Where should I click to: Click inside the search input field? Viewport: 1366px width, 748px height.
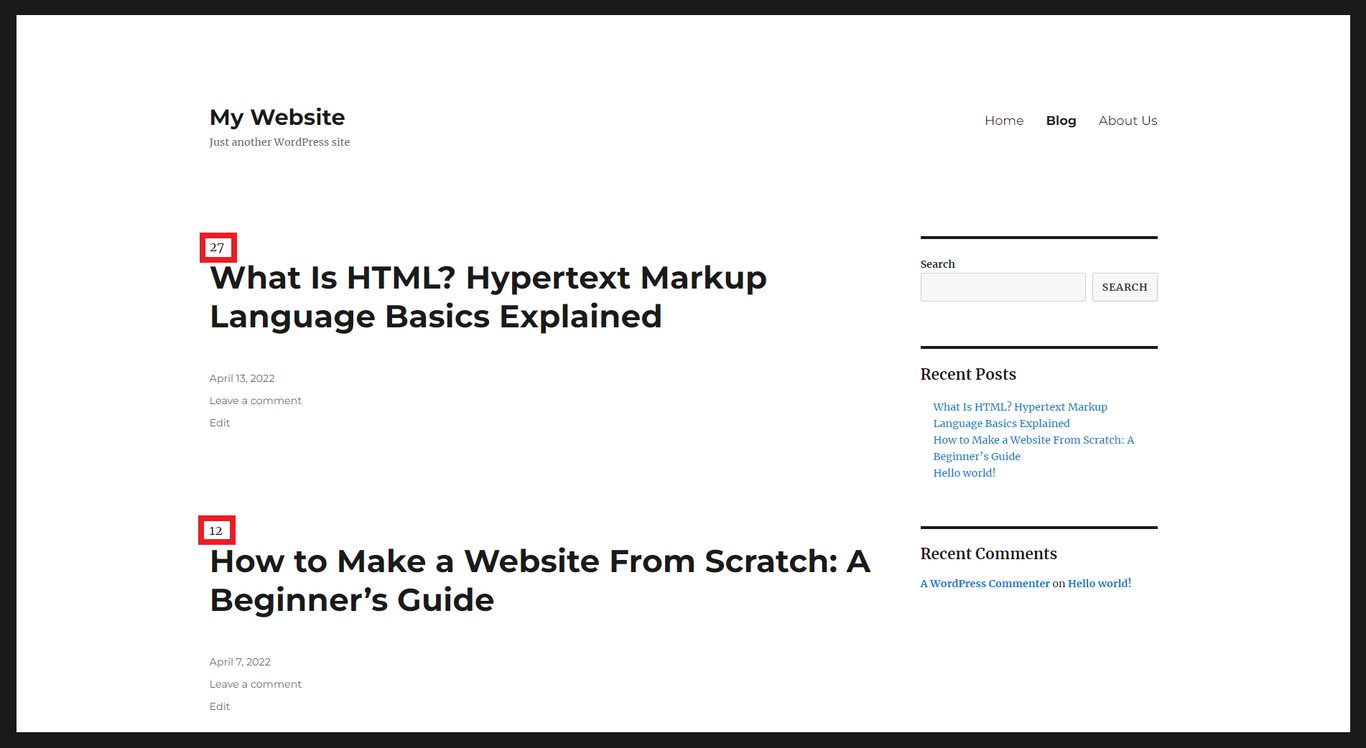(1002, 287)
